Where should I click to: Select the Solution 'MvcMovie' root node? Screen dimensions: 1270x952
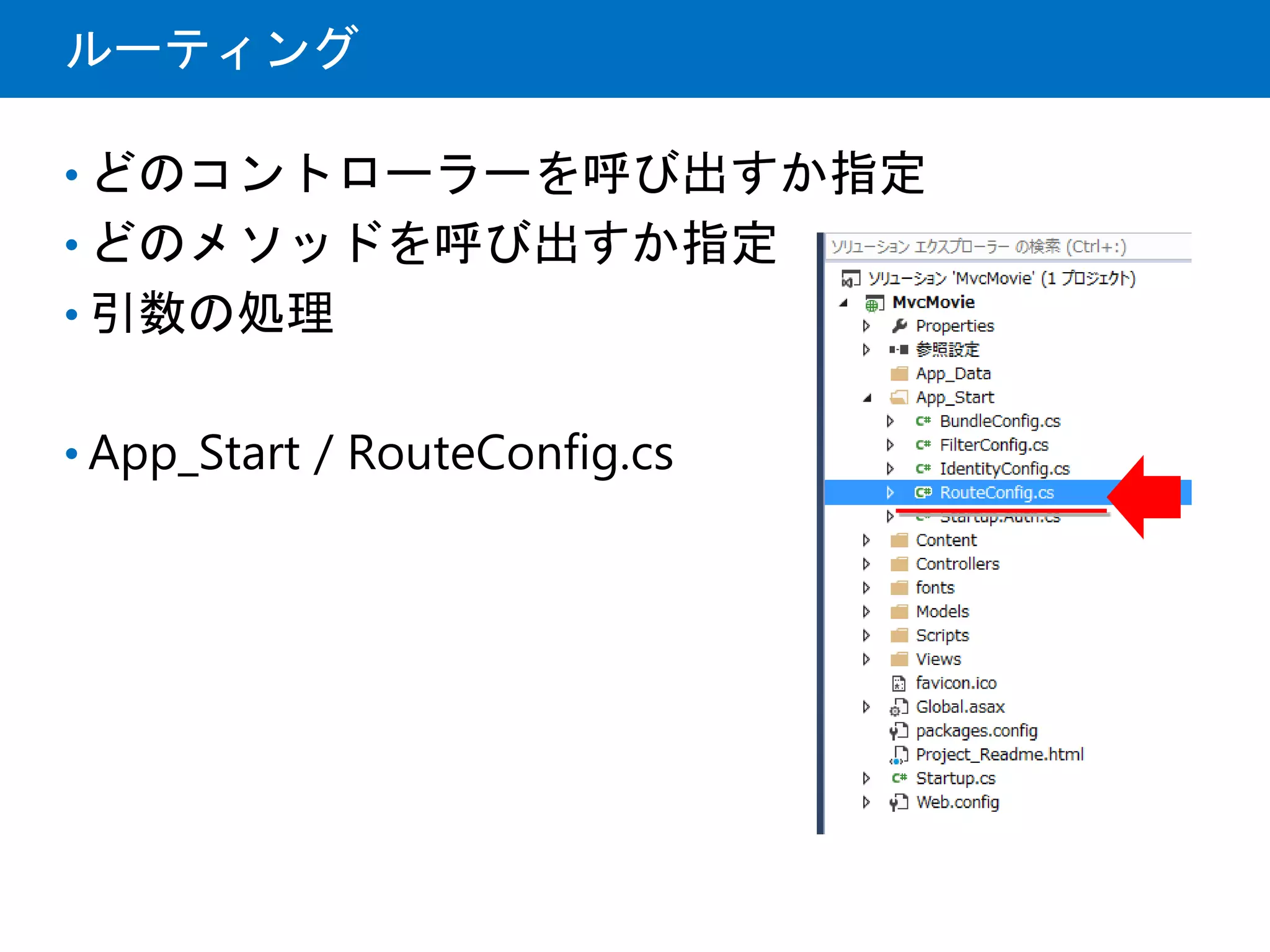pyautogui.click(x=1000, y=279)
